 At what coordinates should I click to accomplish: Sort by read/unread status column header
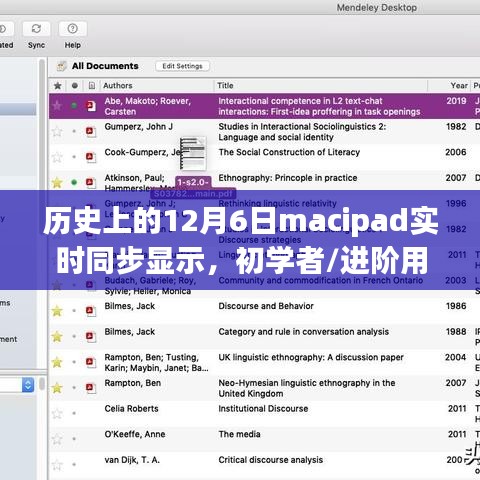tap(75, 86)
